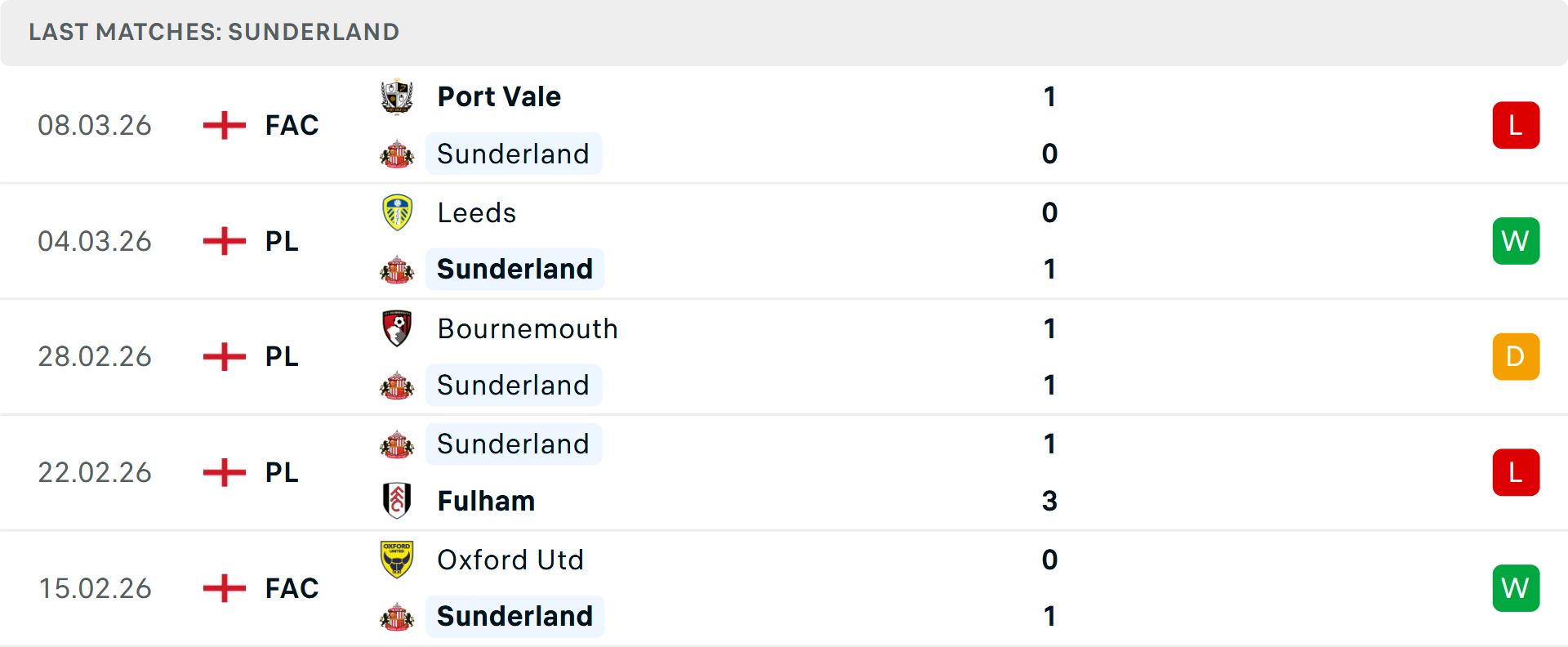This screenshot has height=647, width=1568.
Task: Click the Sunderland crest next to Leeds match
Action: 398,269
